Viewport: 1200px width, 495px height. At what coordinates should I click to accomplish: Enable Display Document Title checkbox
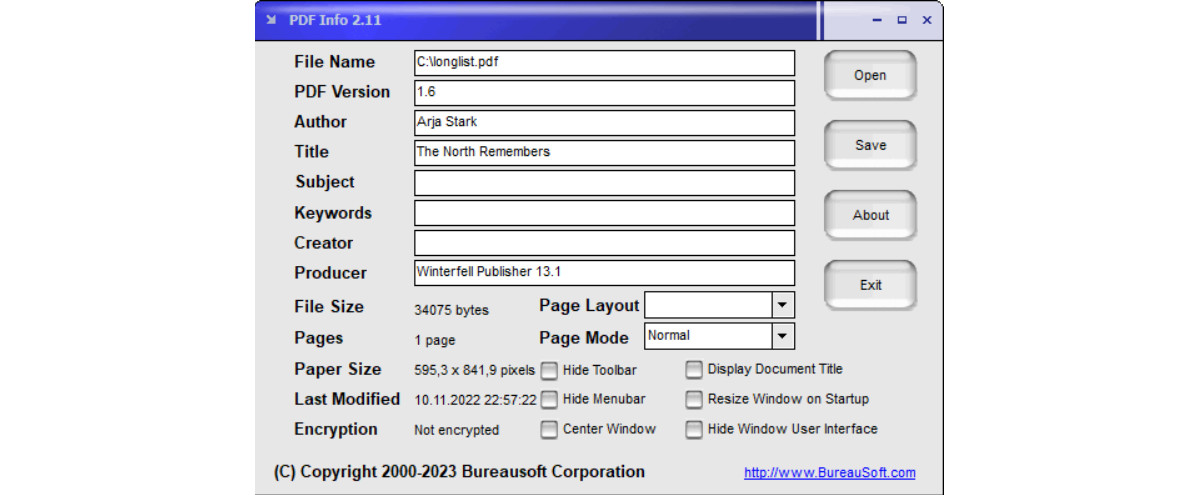coord(694,370)
